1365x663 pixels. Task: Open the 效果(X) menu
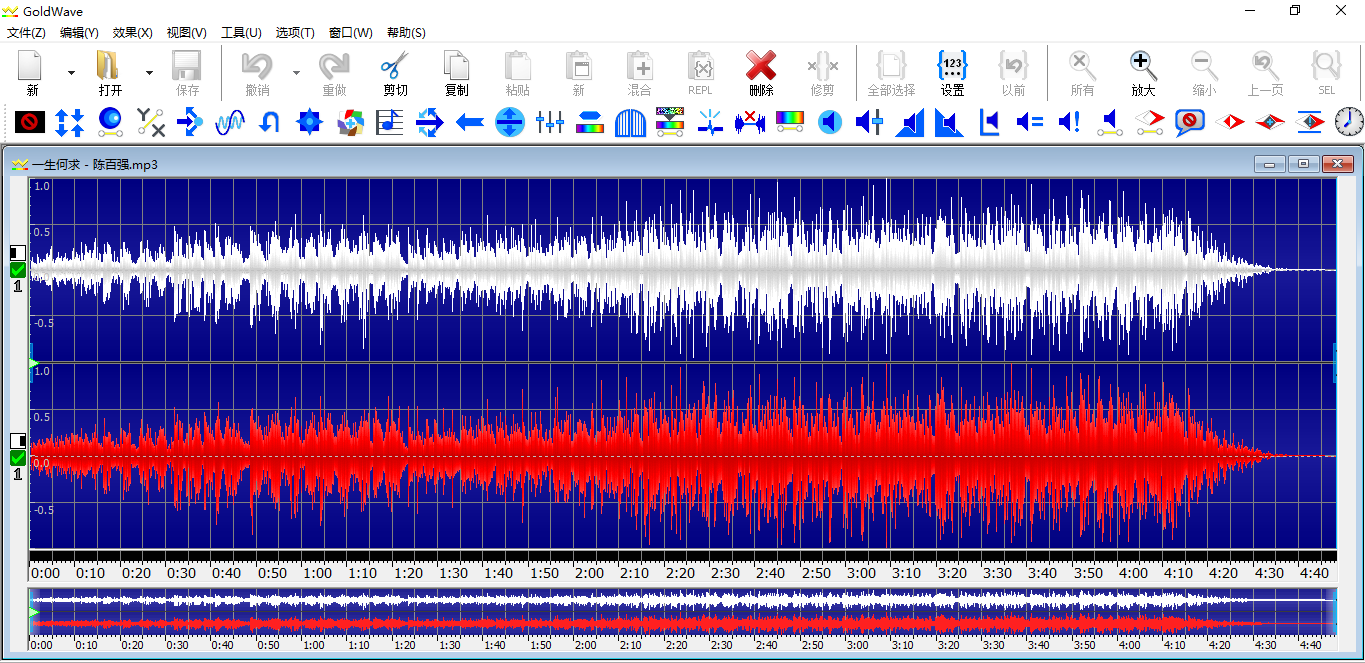(x=133, y=33)
